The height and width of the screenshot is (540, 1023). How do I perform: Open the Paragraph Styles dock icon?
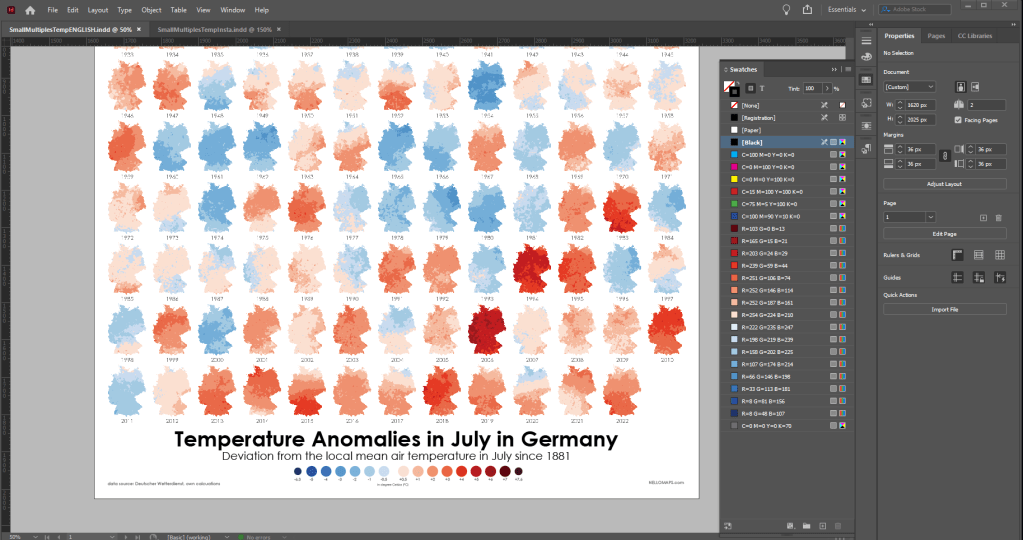(x=866, y=149)
